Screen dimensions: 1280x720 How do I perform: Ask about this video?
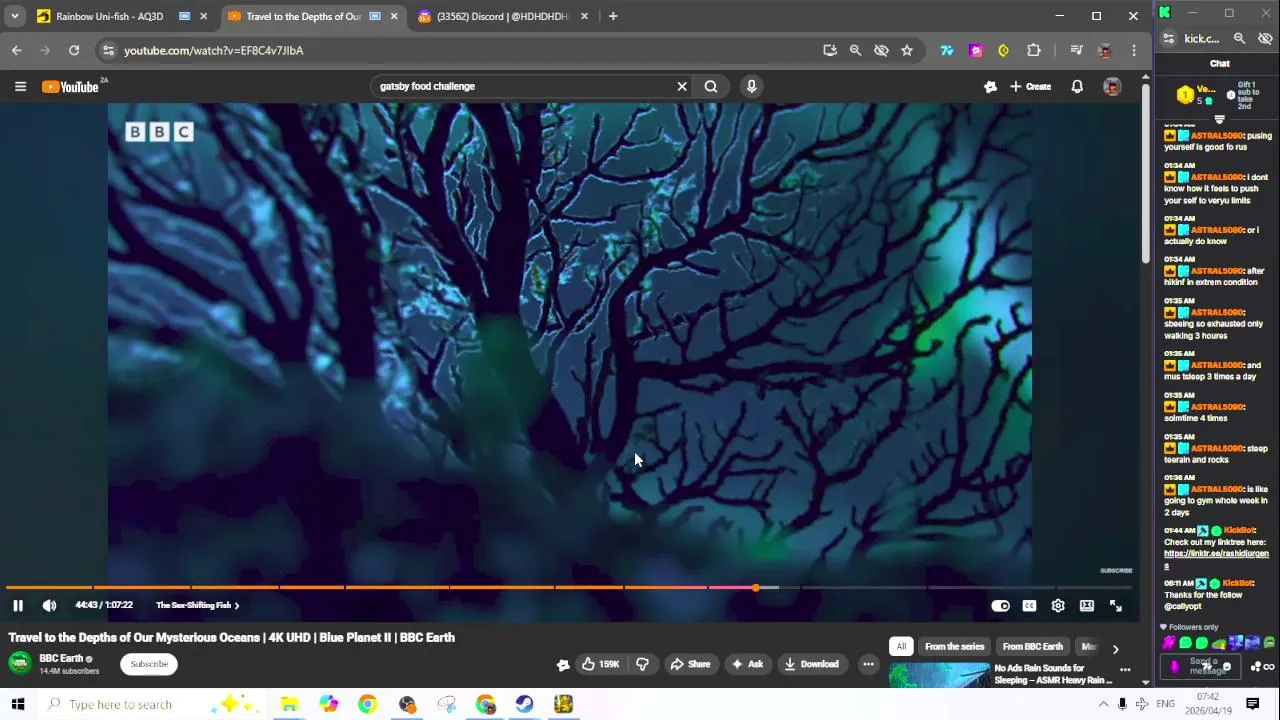pos(748,664)
